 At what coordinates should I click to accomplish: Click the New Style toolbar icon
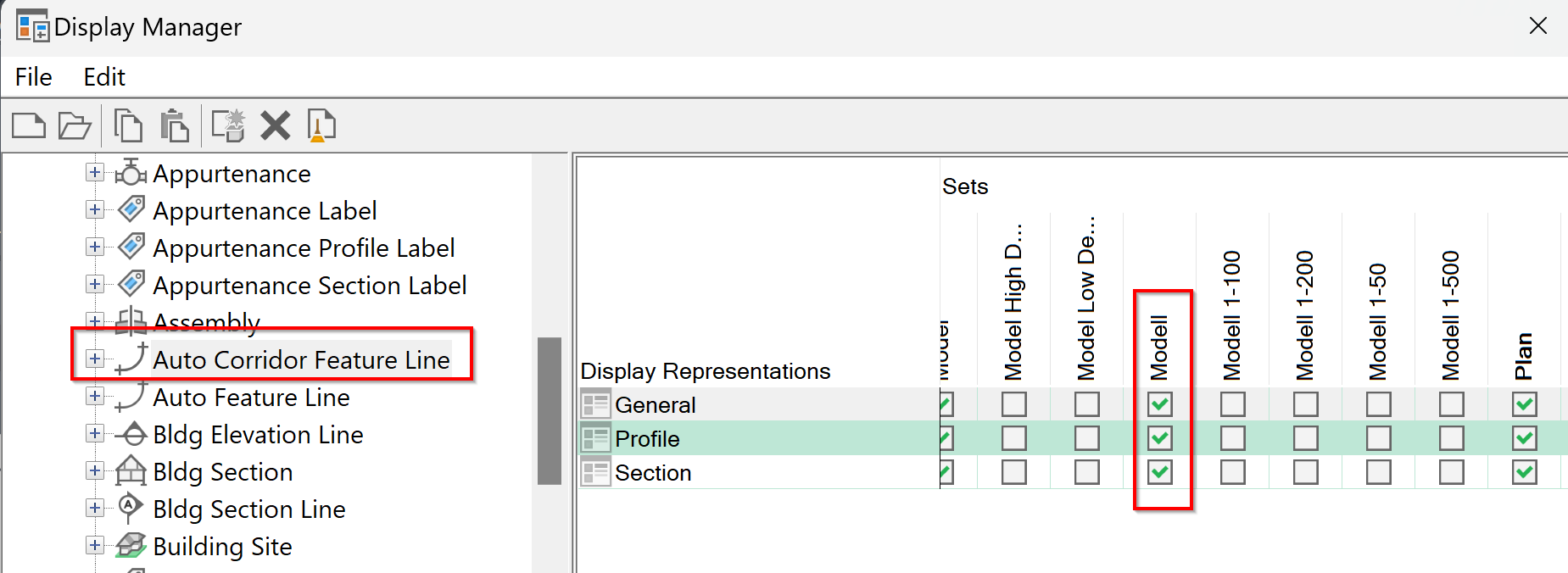point(228,126)
